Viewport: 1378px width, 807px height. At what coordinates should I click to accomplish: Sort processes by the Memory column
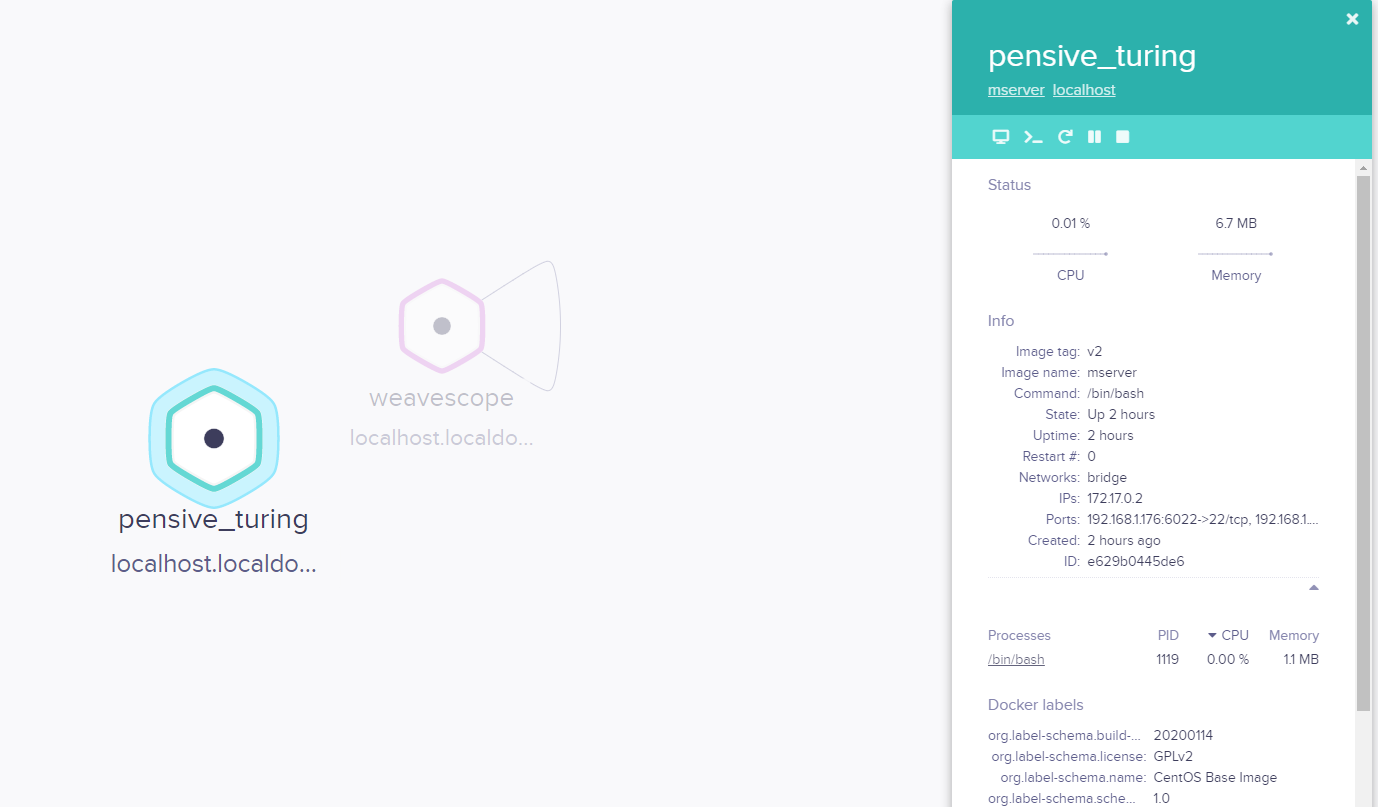pyautogui.click(x=1294, y=635)
